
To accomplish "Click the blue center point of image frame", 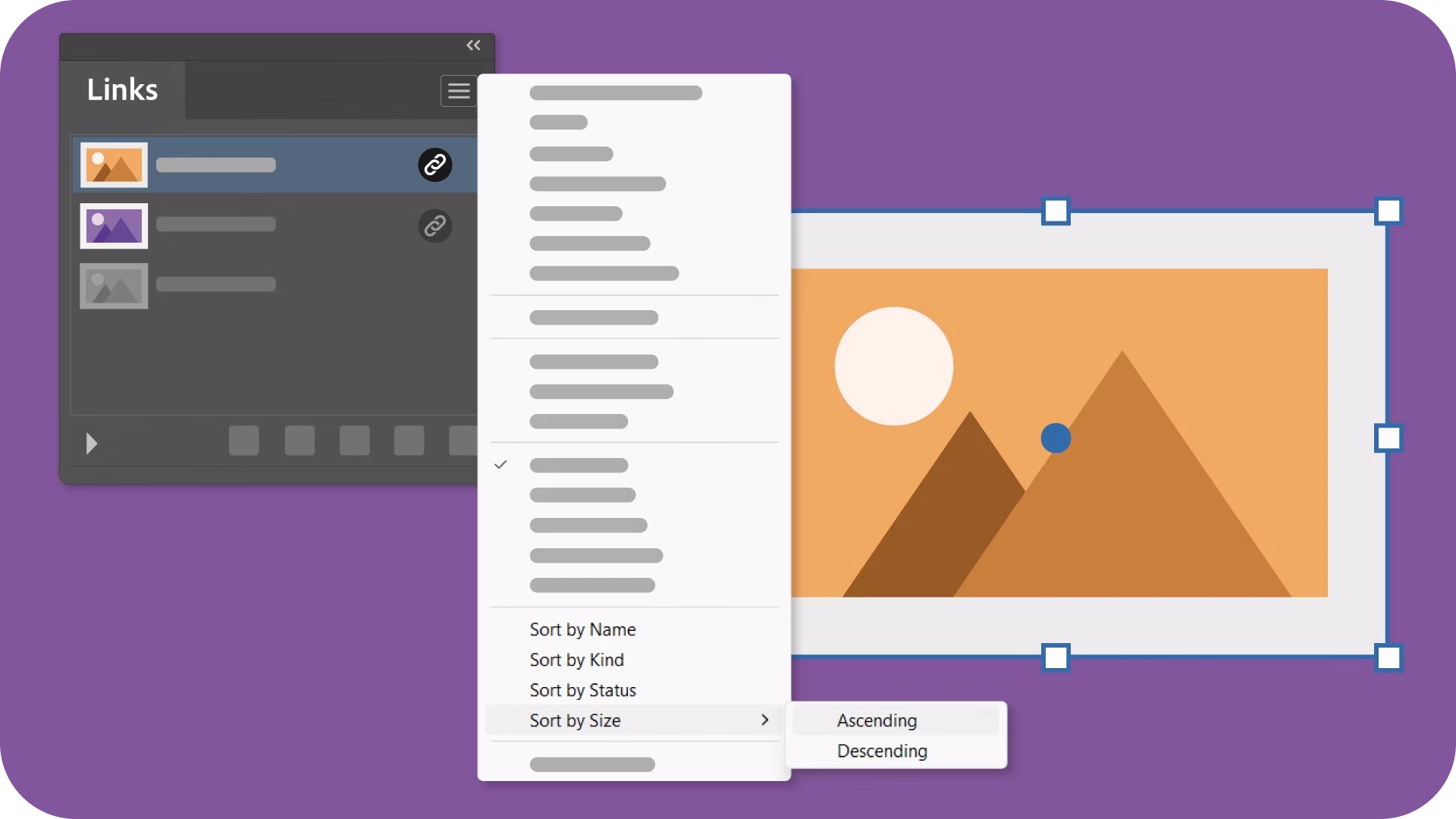I will tap(1056, 438).
